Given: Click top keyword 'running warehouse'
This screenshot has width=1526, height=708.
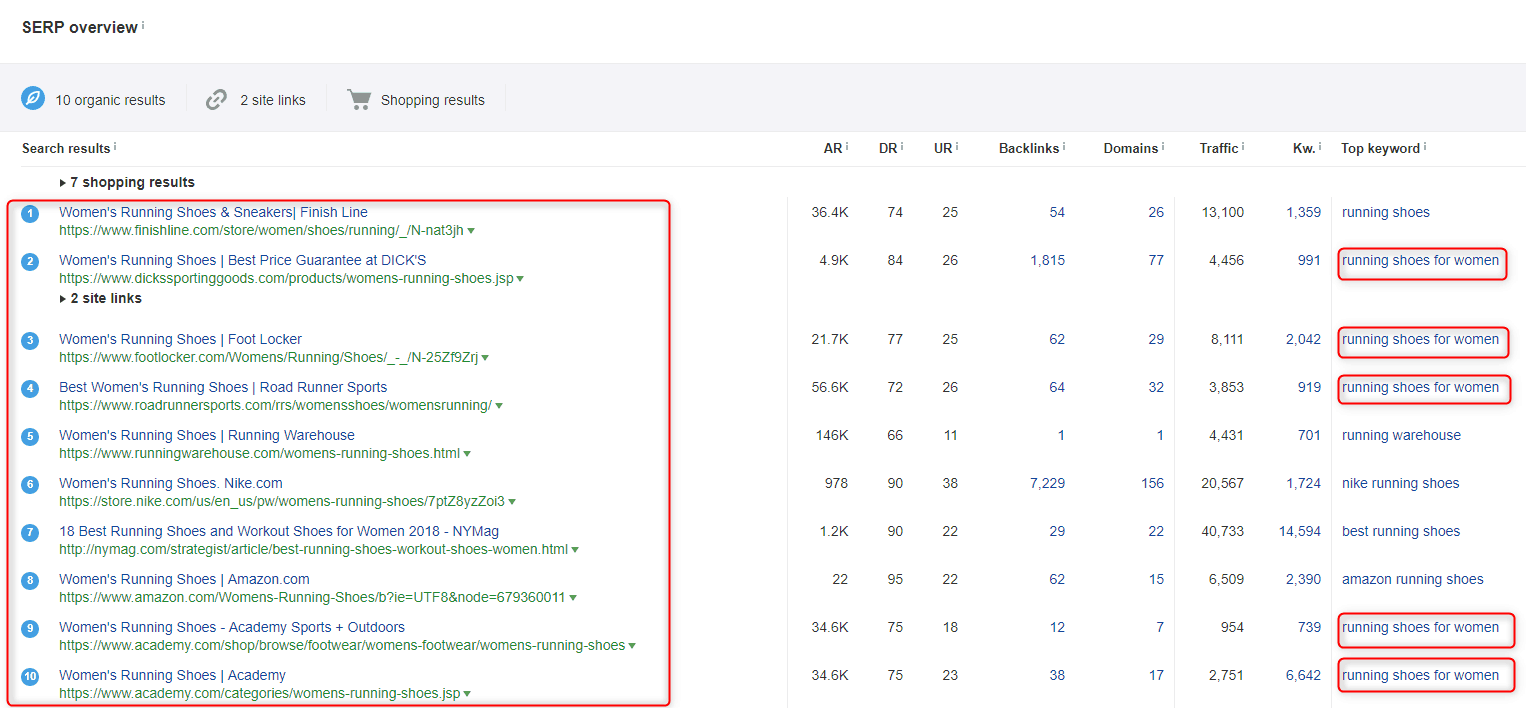Looking at the screenshot, I should (x=1401, y=435).
